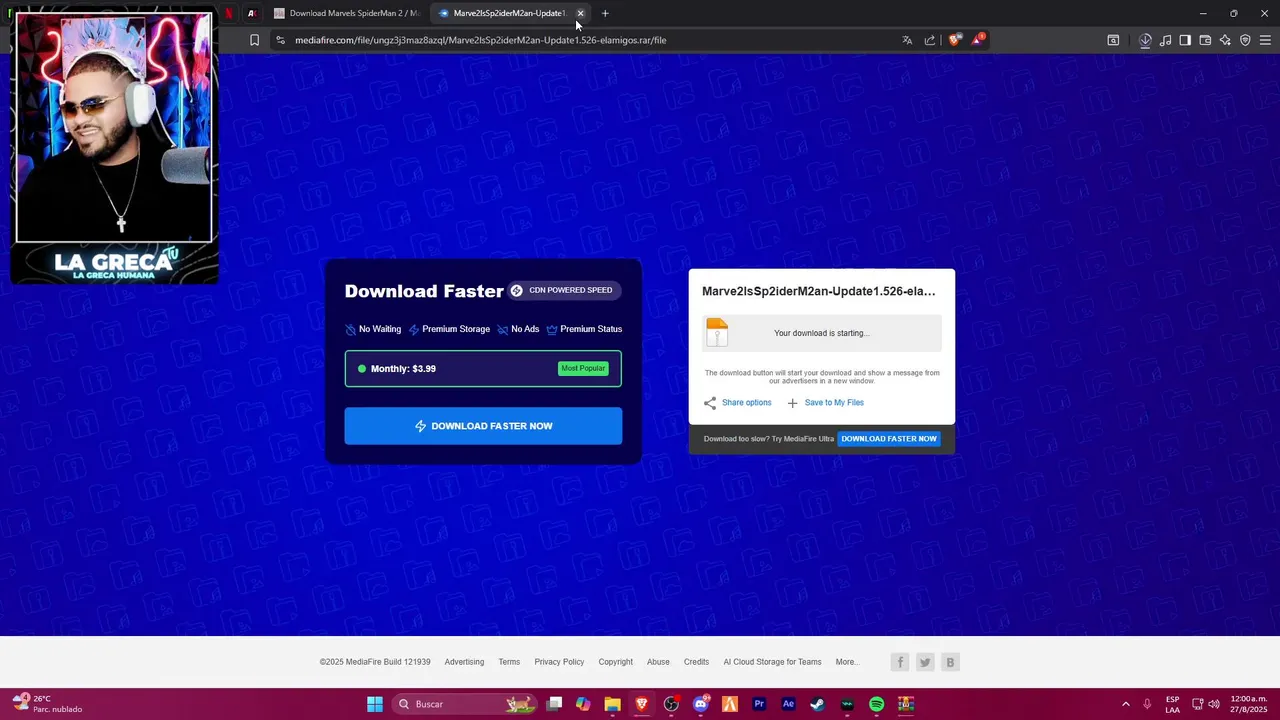Open File Explorer from taskbar

(613, 704)
